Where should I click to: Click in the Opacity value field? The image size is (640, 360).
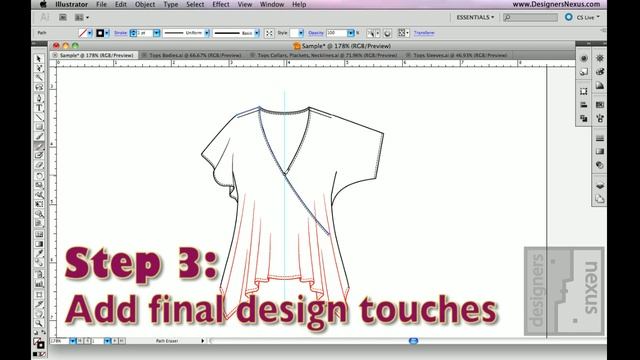tap(337, 33)
